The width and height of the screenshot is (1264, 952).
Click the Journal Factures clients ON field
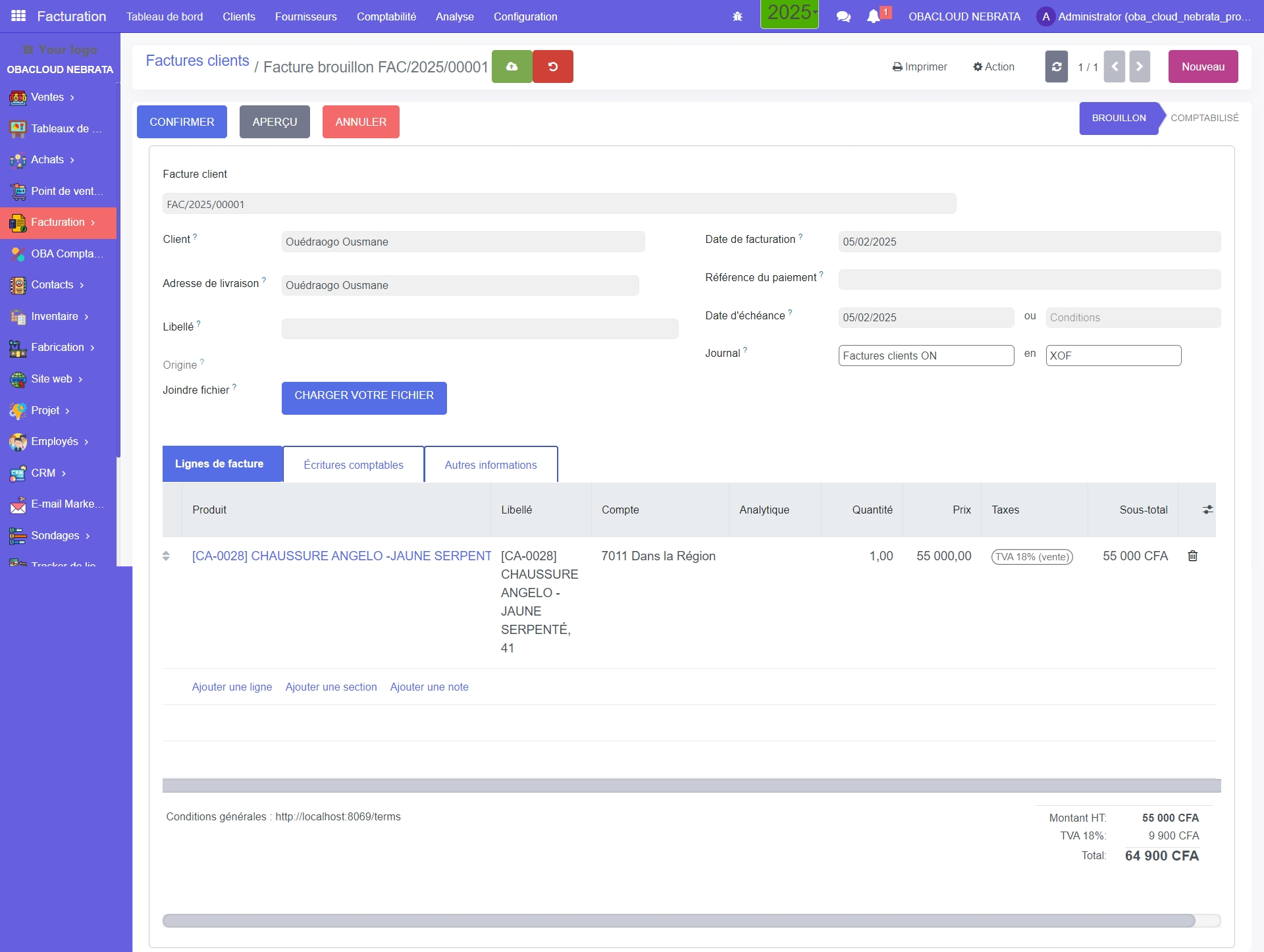pos(926,356)
